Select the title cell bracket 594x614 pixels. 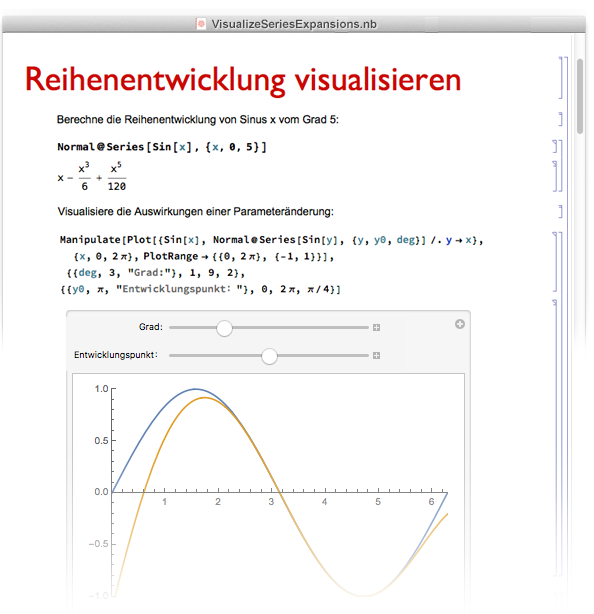[x=561, y=78]
